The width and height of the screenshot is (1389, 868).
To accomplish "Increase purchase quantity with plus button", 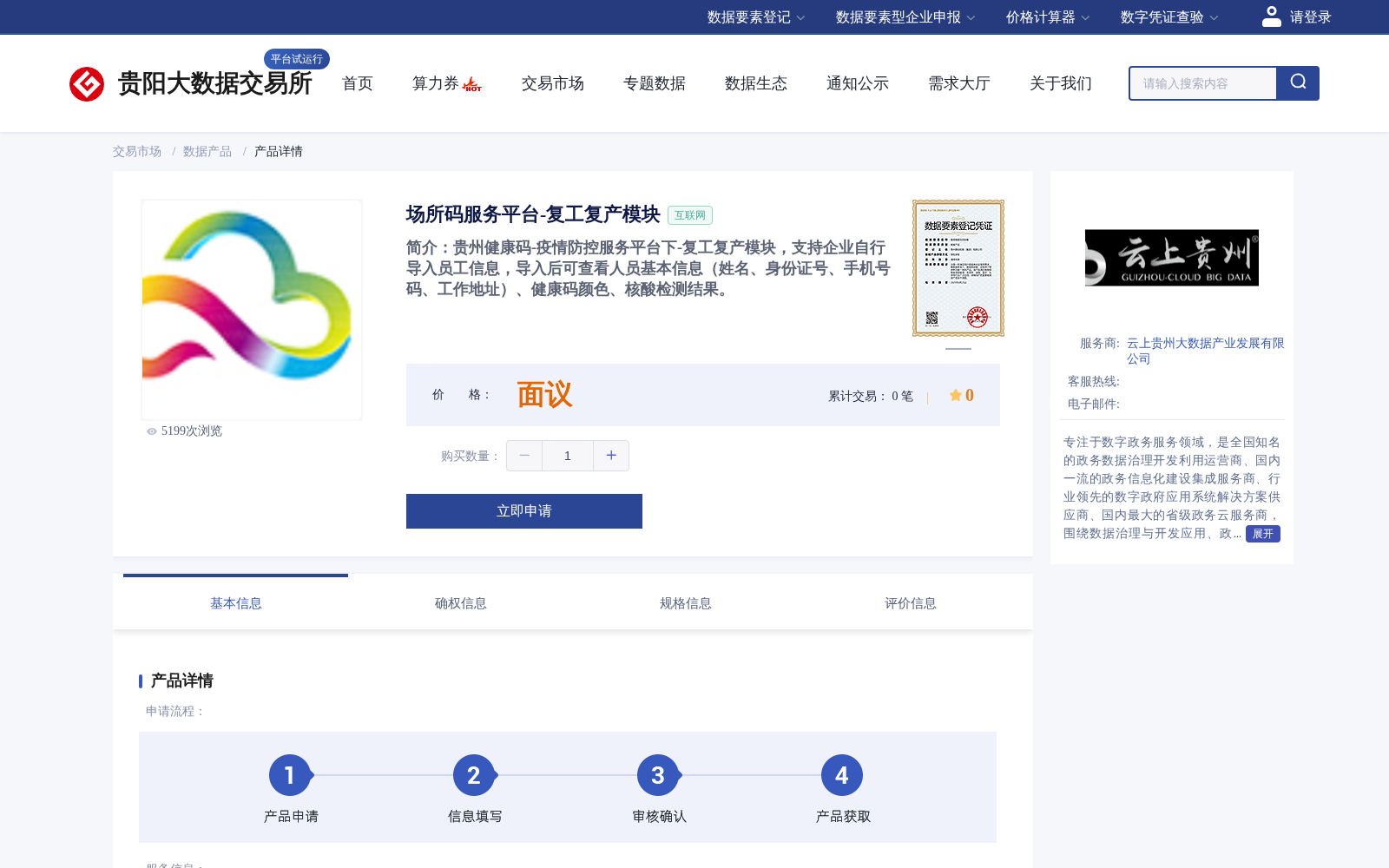I will coord(611,456).
